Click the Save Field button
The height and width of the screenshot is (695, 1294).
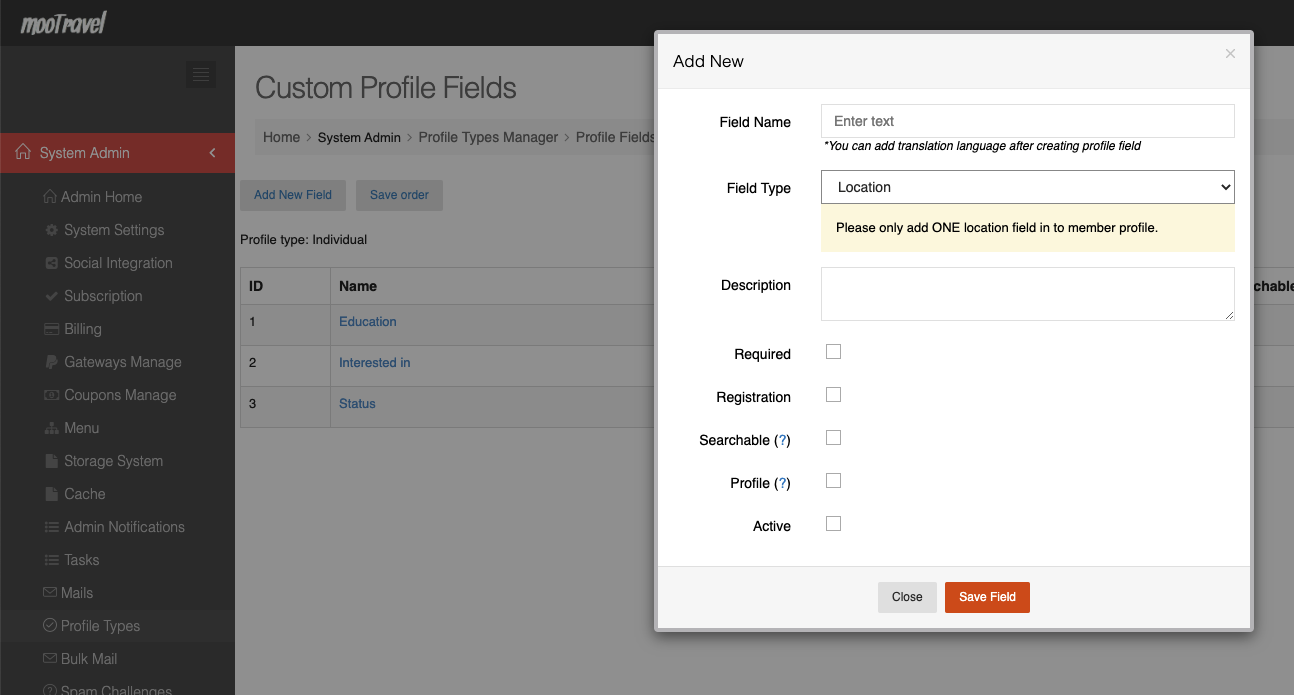(987, 597)
